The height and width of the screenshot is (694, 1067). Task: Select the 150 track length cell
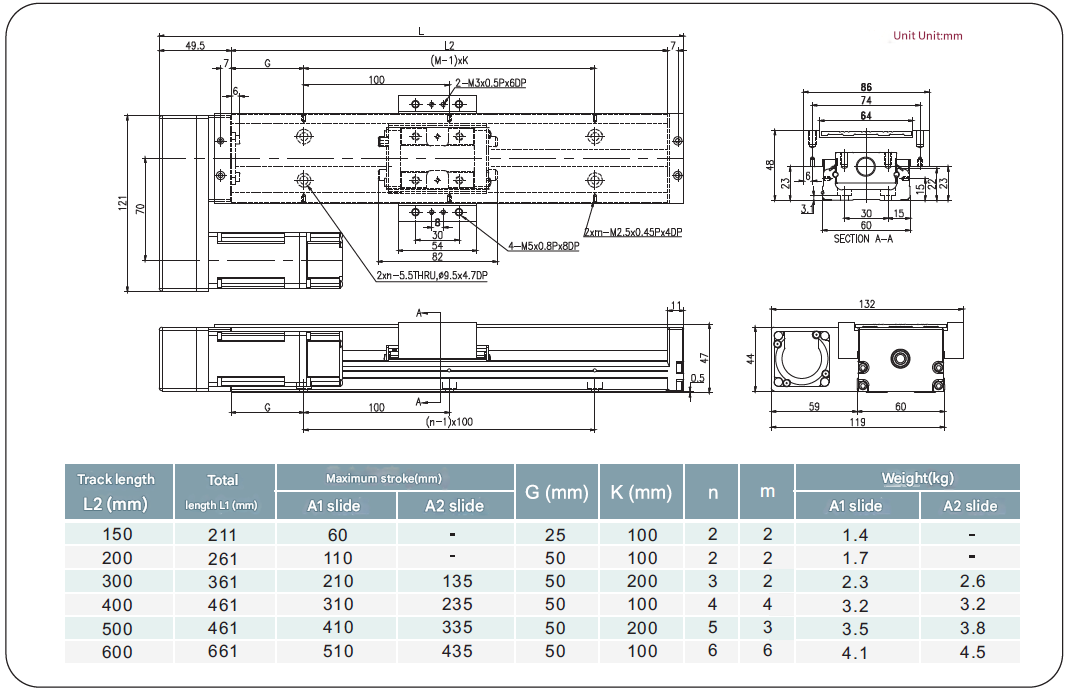click(117, 534)
